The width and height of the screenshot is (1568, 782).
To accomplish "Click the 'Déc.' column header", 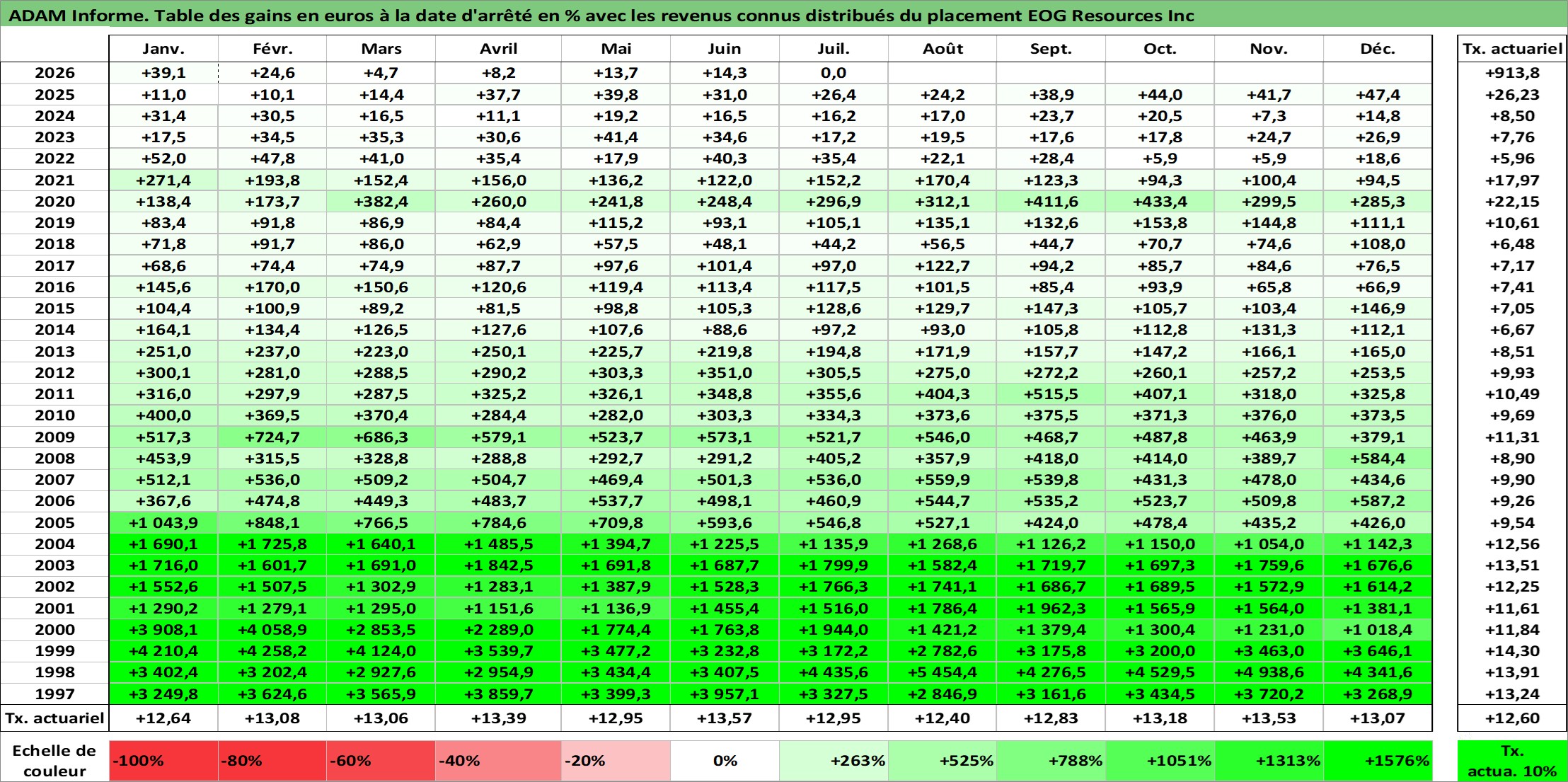I will (1378, 49).
